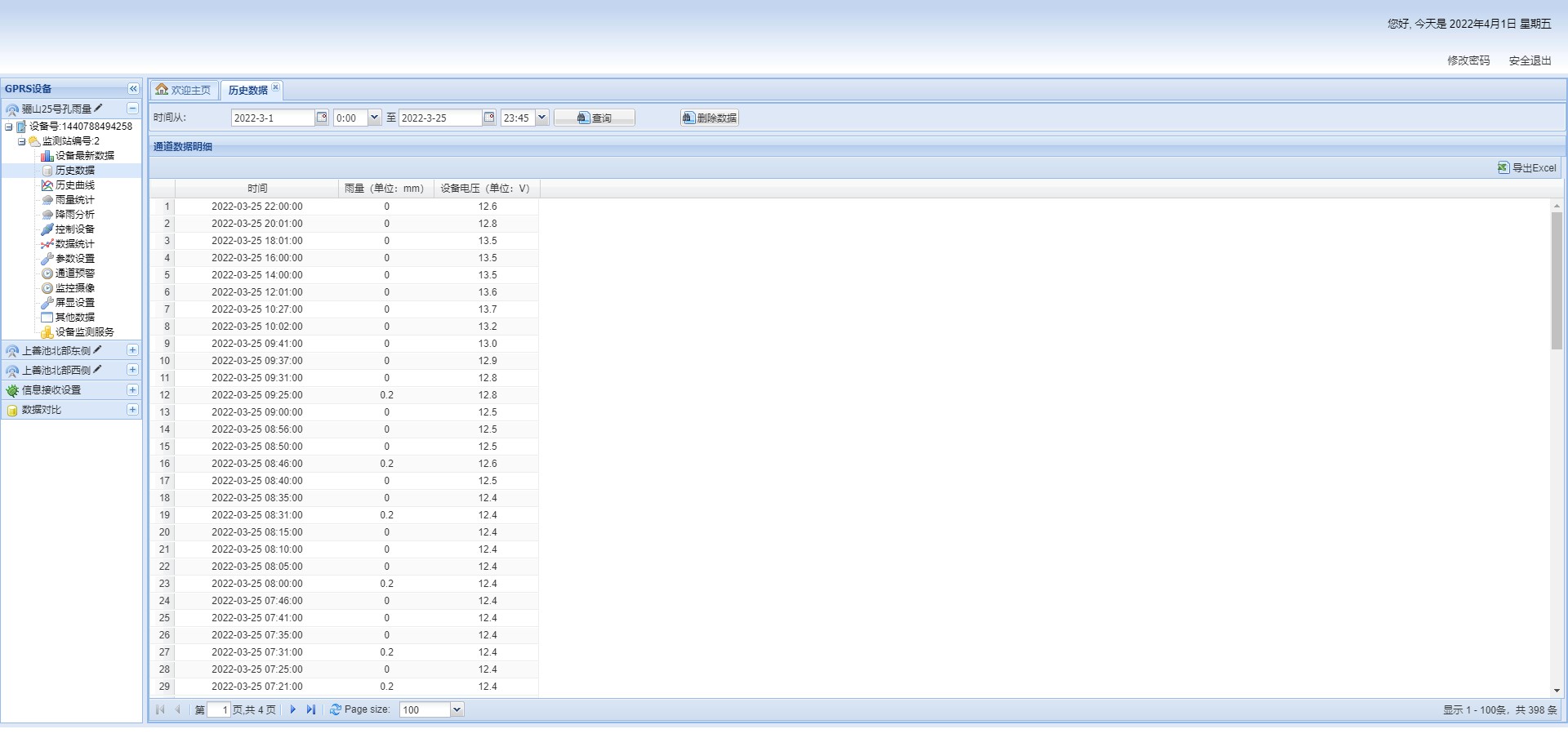Open 历史曲线 chart page
The height and width of the screenshot is (747, 1568).
click(75, 185)
